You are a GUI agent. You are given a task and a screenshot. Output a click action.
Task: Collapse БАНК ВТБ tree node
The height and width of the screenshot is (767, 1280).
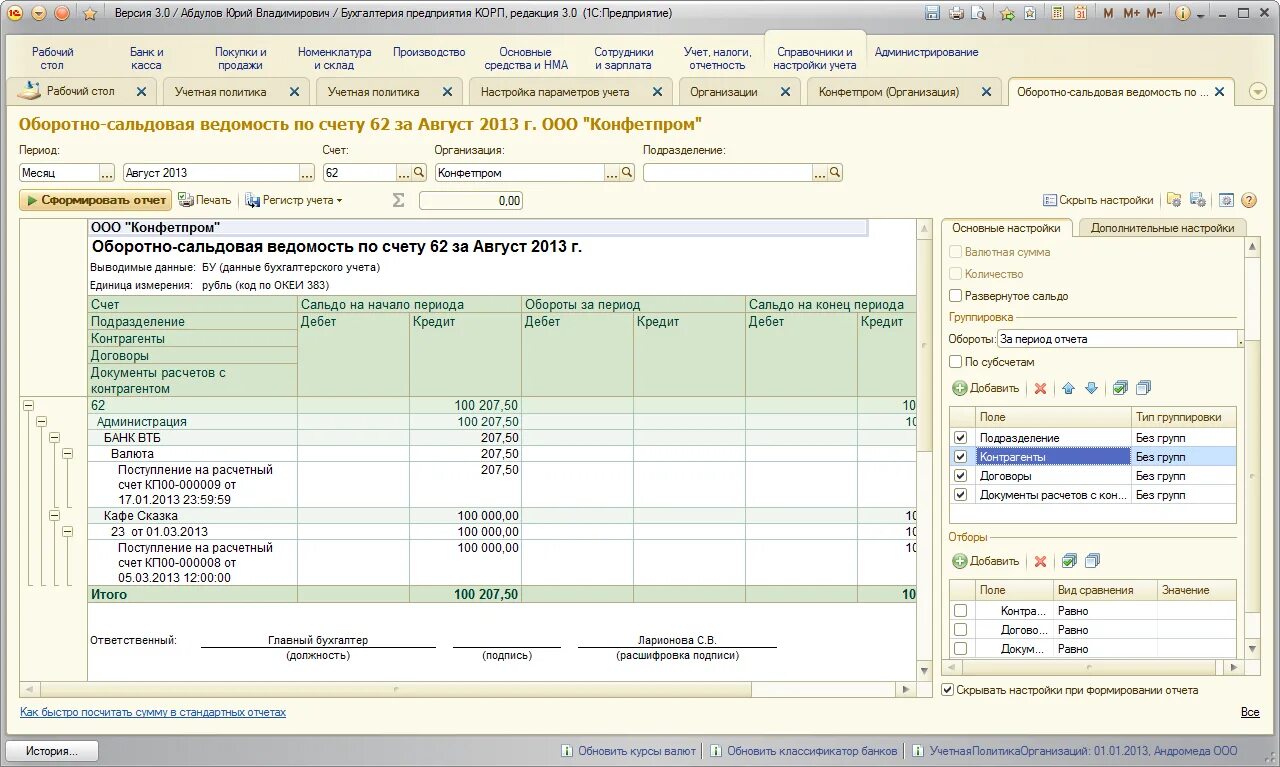(54, 437)
